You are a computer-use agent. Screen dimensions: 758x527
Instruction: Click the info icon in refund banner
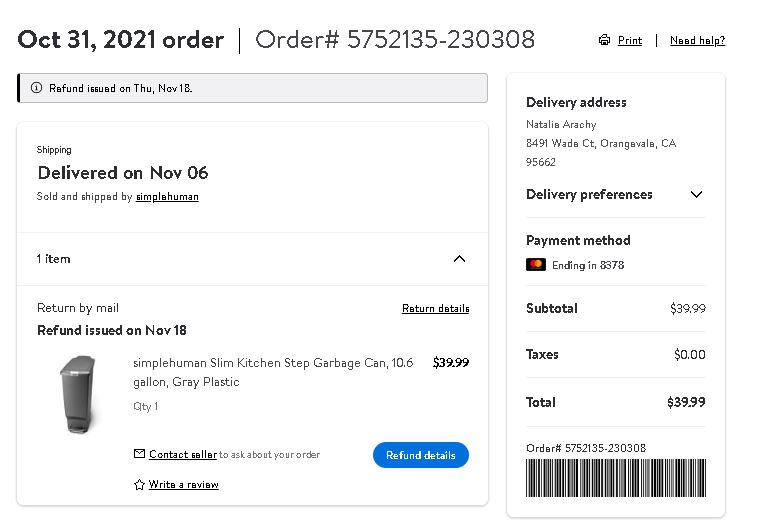(36, 88)
